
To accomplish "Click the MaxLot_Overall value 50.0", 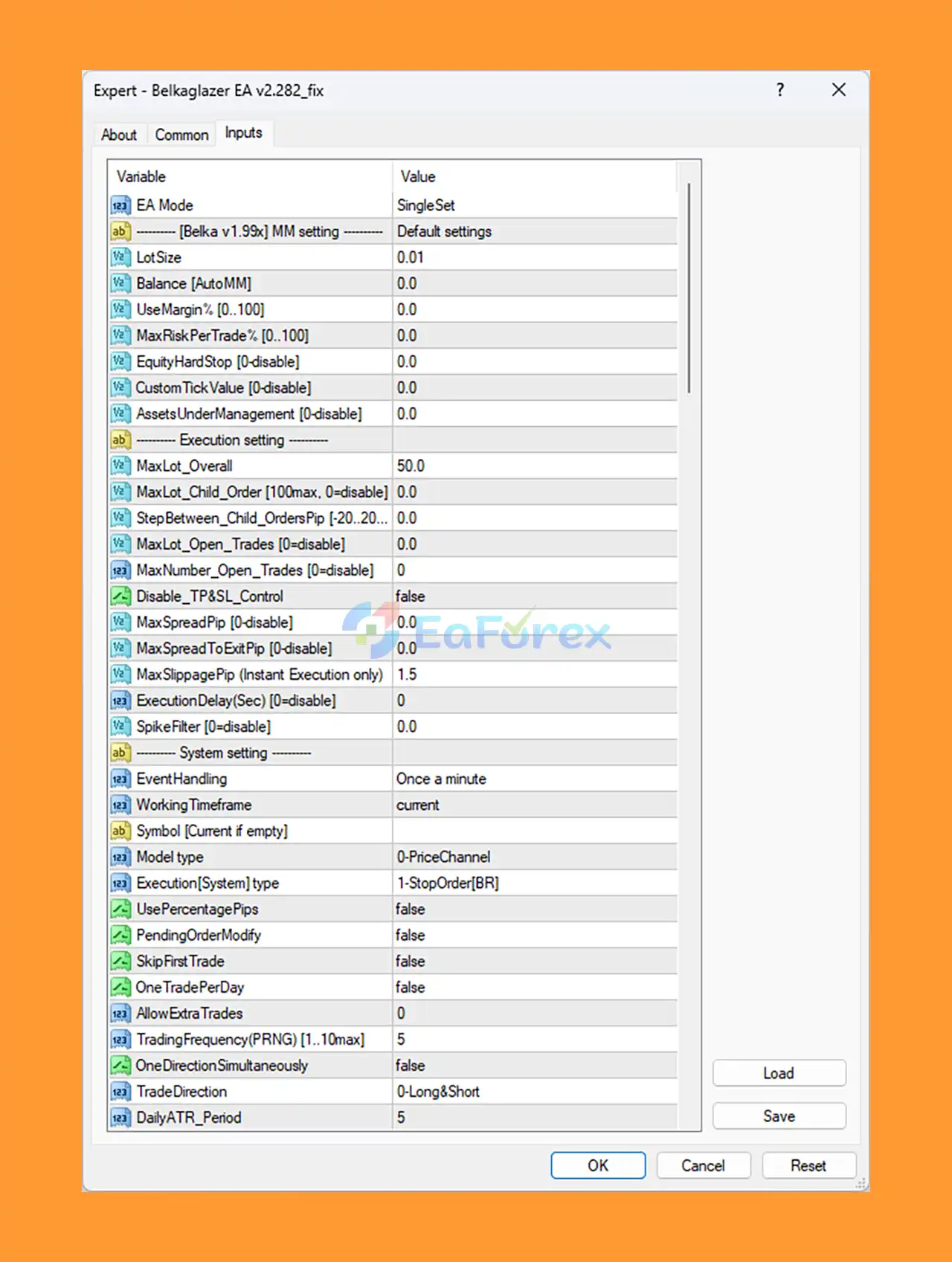I will (x=535, y=466).
